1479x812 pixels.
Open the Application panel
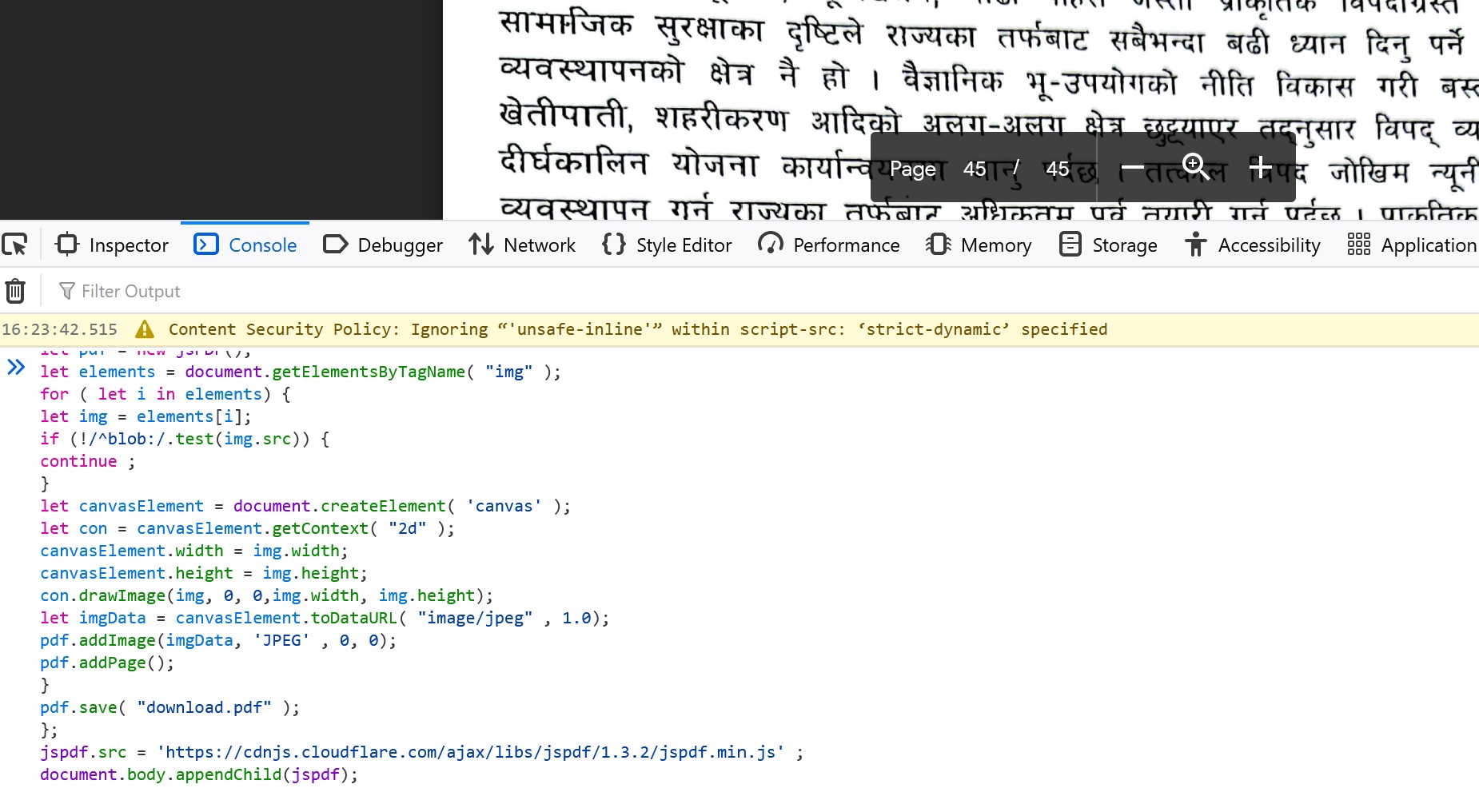click(1412, 245)
